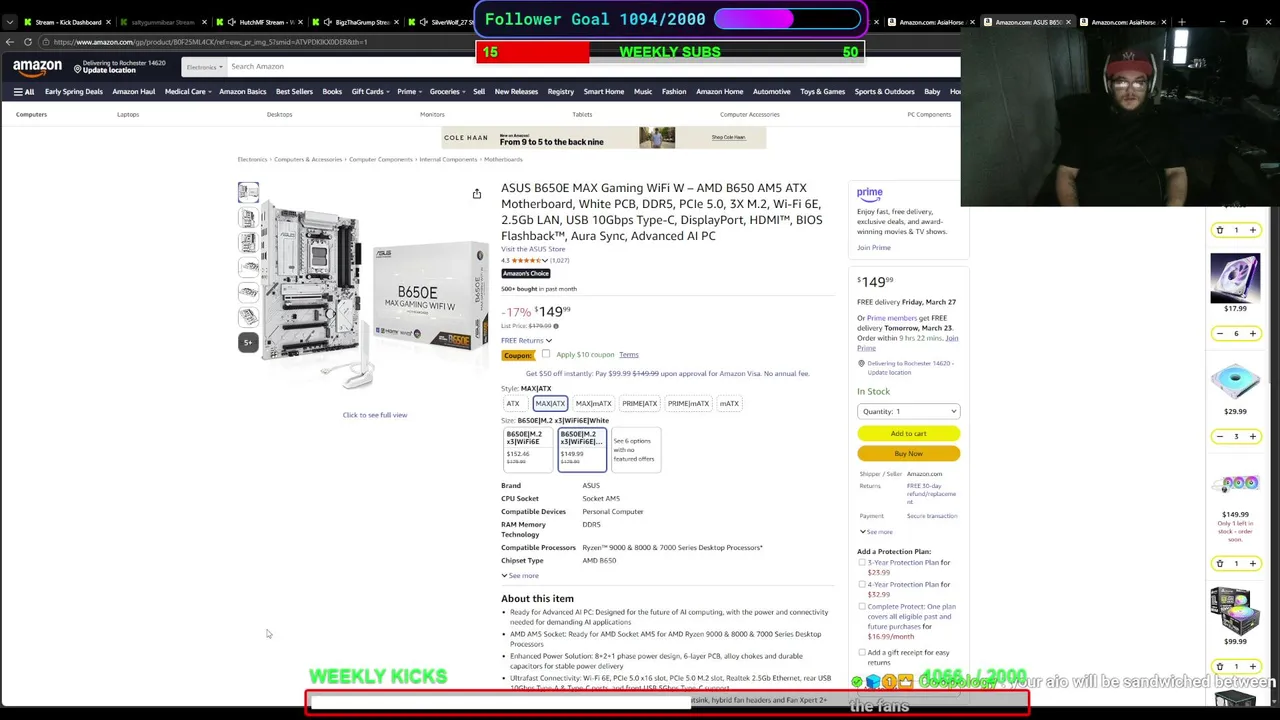This screenshot has width=1280, height=720.
Task: Choose the PRIME|ATX style option
Action: point(639,404)
